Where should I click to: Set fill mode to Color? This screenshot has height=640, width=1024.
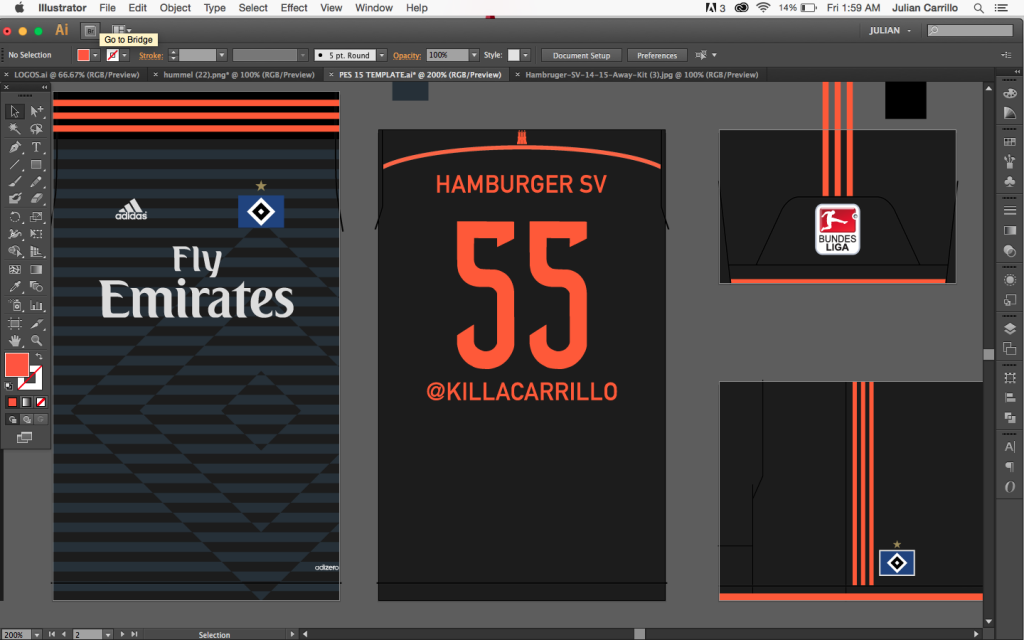click(12, 402)
